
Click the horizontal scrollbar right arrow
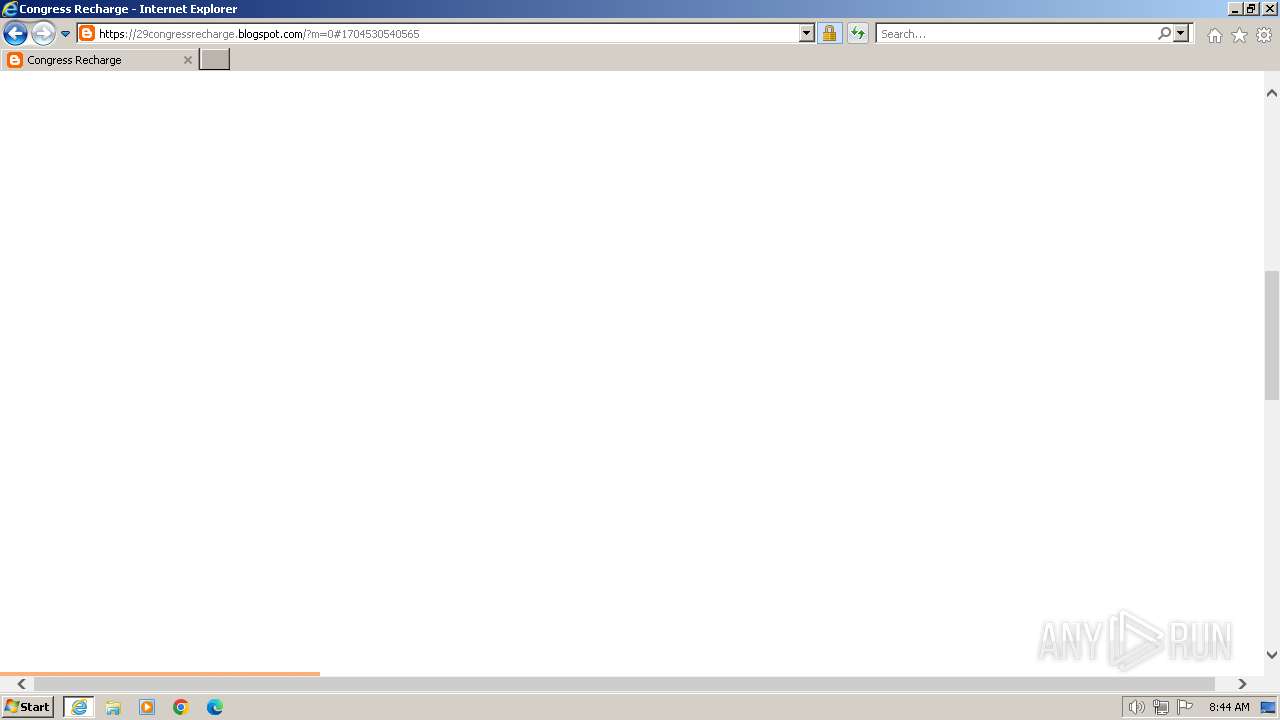click(x=1242, y=684)
